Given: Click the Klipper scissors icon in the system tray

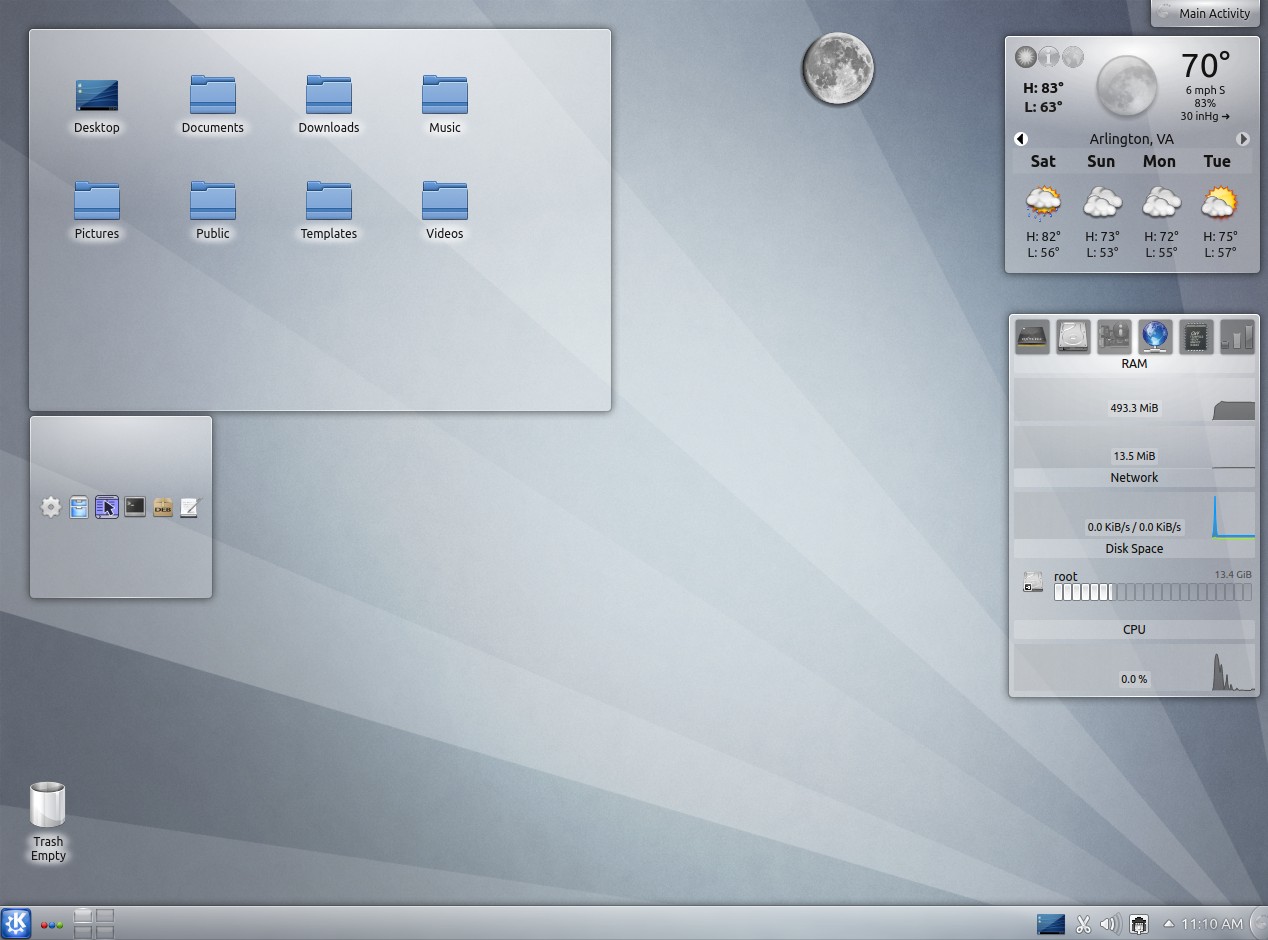Looking at the screenshot, I should pyautogui.click(x=1083, y=923).
